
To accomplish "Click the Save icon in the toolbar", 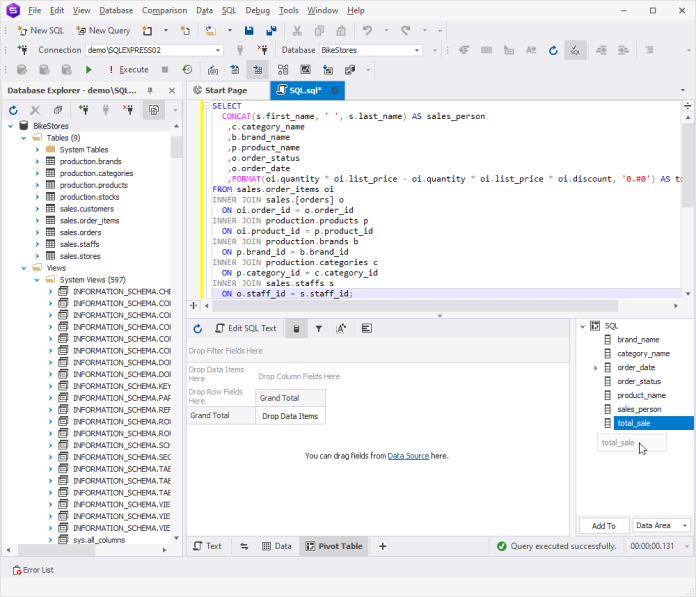I will pos(249,31).
